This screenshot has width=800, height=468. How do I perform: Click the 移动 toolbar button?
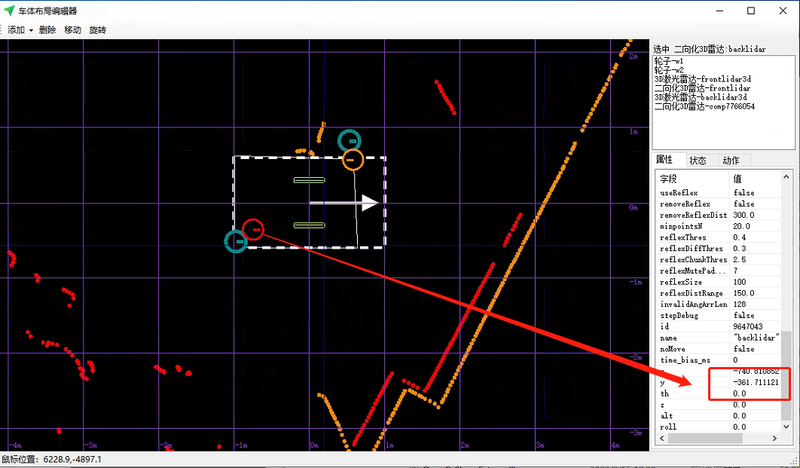[x=73, y=30]
